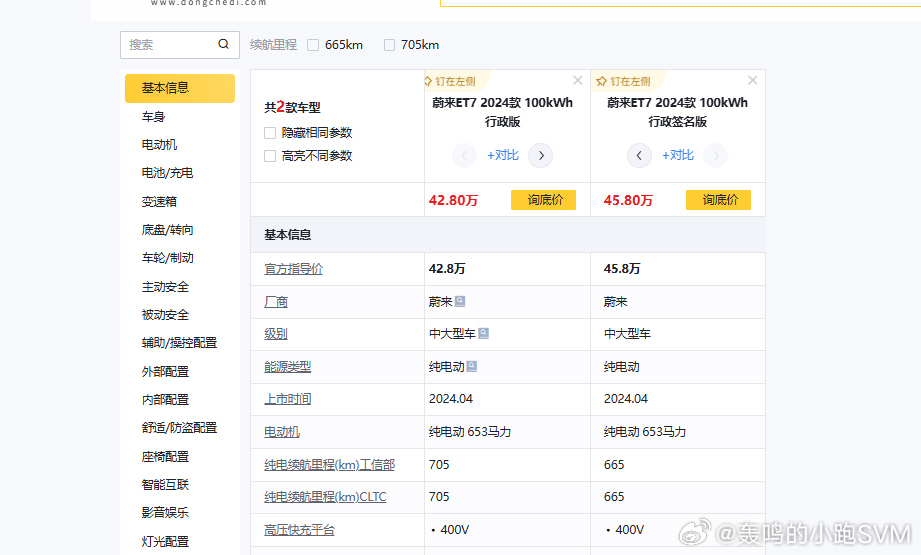Pin 行政签名版 column to left
921x555 pixels.
(623, 81)
